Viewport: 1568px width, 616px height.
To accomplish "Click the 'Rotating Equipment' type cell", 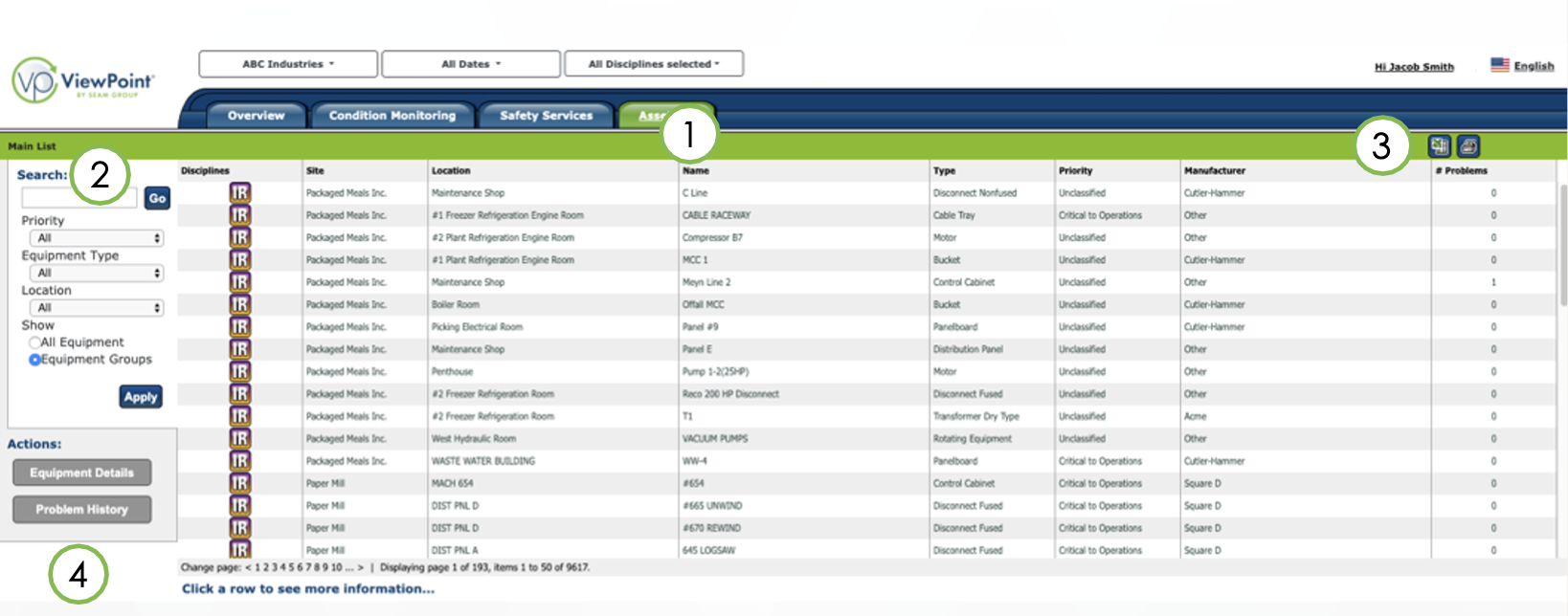I will pos(973,438).
